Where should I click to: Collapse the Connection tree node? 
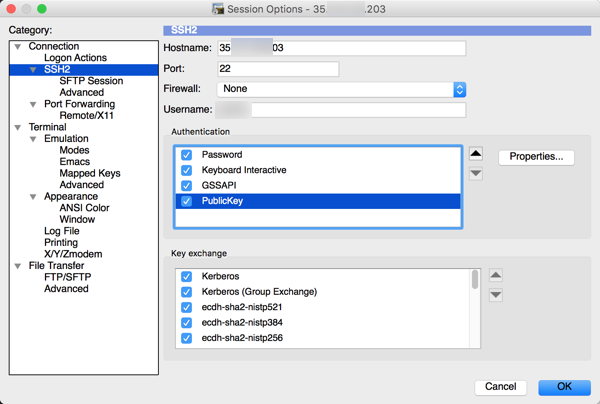click(x=18, y=47)
